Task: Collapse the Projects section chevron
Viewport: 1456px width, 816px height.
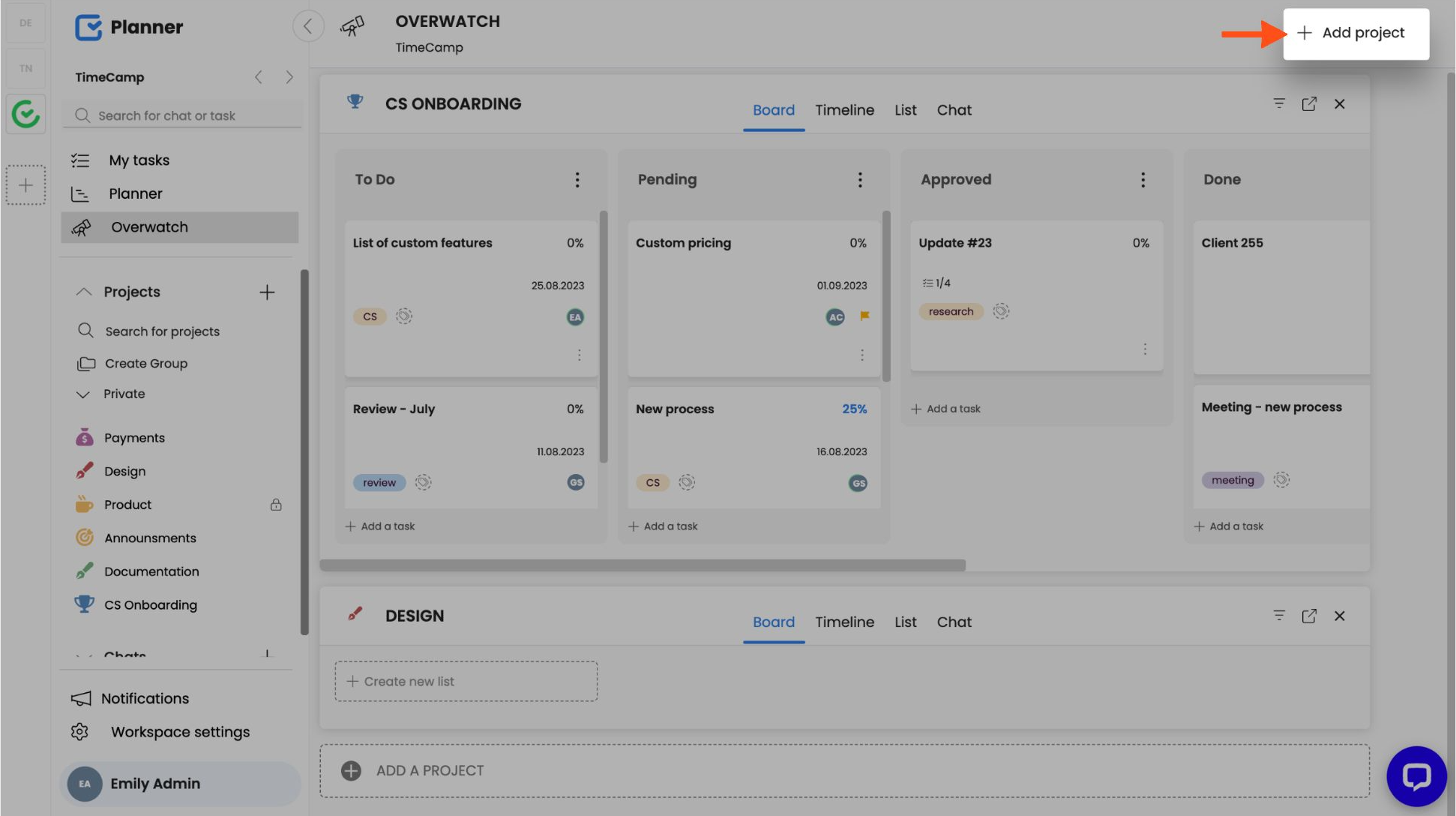Action: [84, 292]
